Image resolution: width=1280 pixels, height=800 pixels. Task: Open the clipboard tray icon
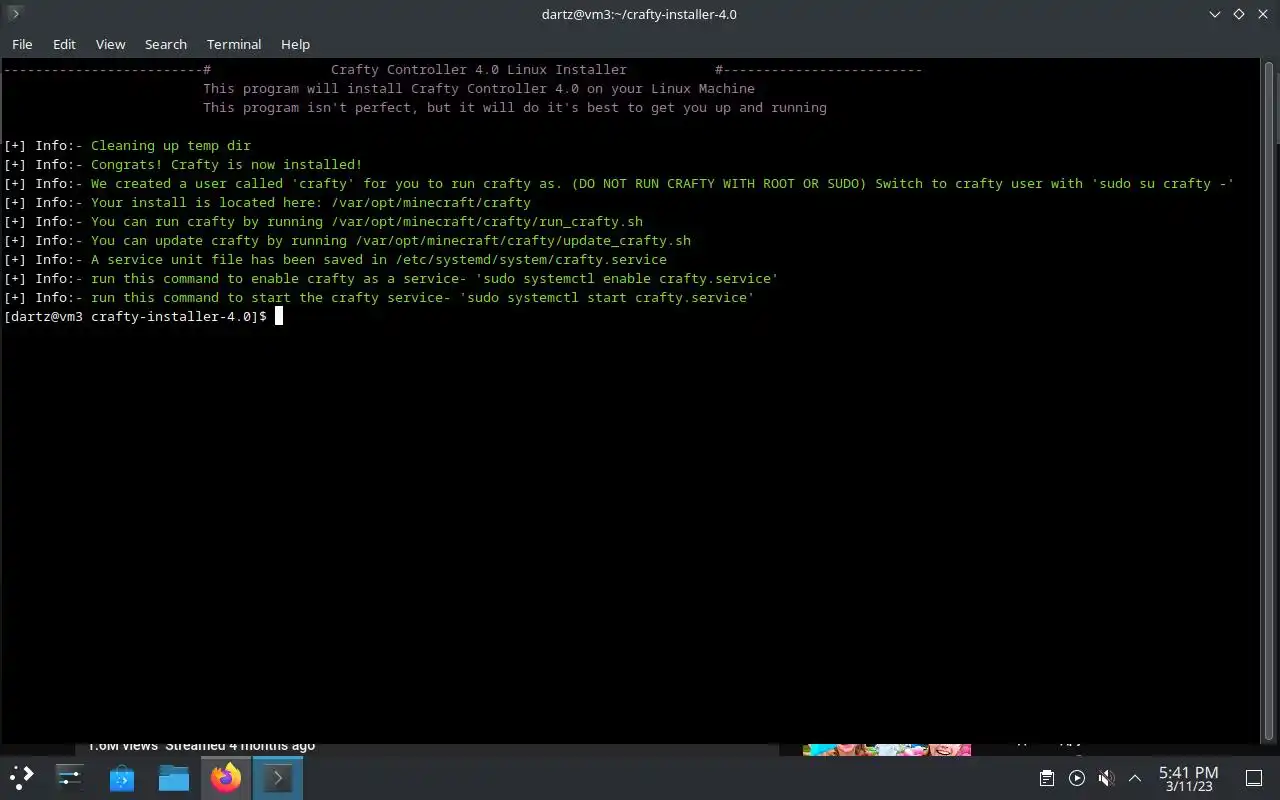coord(1046,778)
